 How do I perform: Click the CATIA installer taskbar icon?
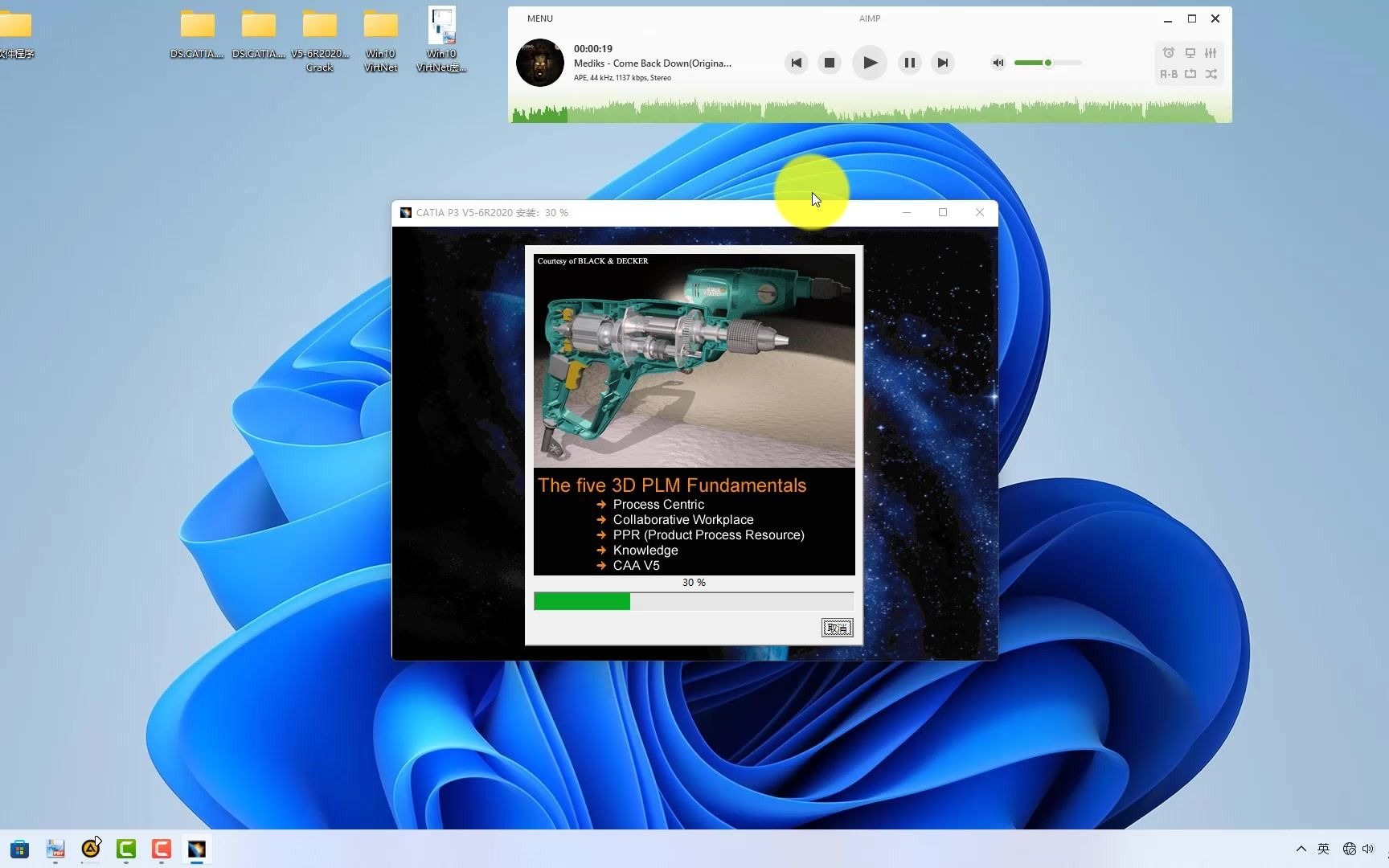197,849
